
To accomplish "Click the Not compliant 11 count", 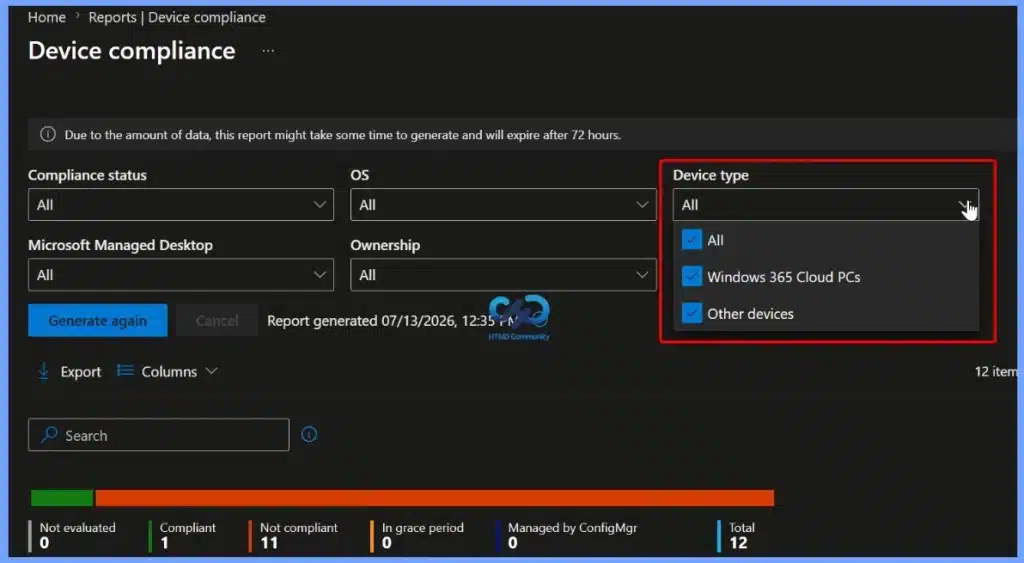I will click(293, 535).
